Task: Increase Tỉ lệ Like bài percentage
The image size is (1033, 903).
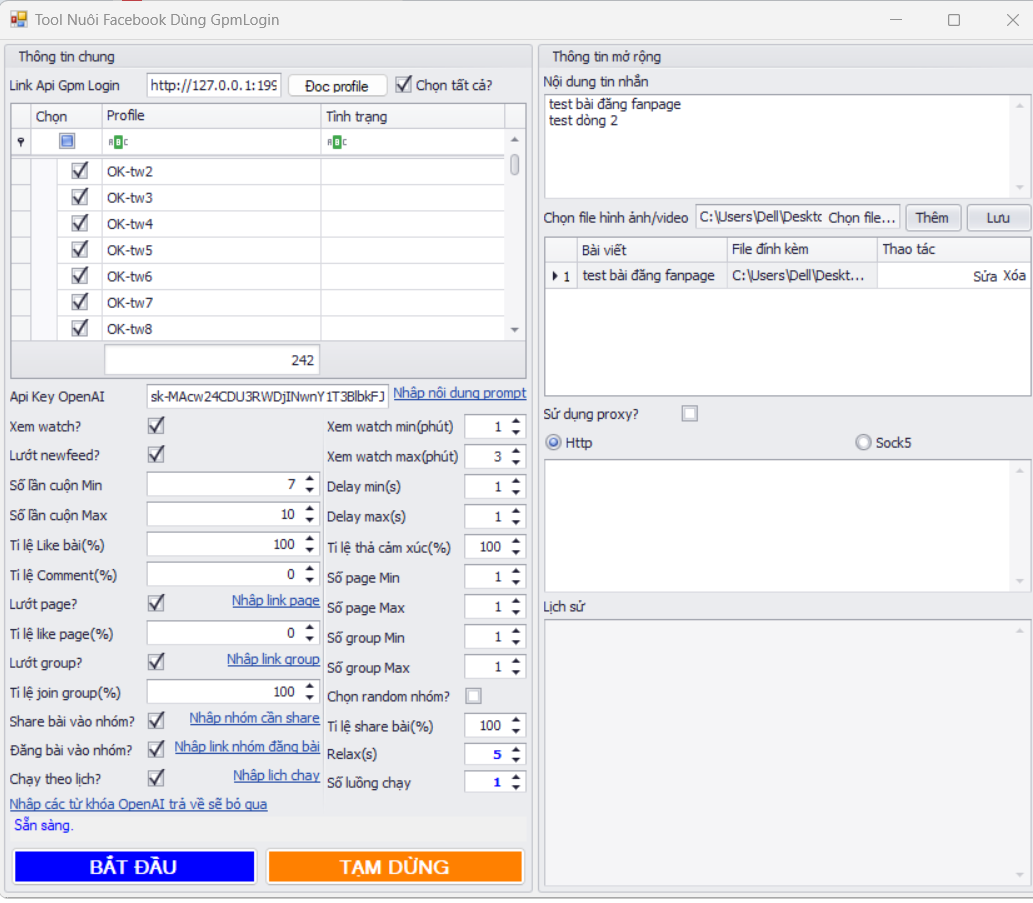Action: 310,539
